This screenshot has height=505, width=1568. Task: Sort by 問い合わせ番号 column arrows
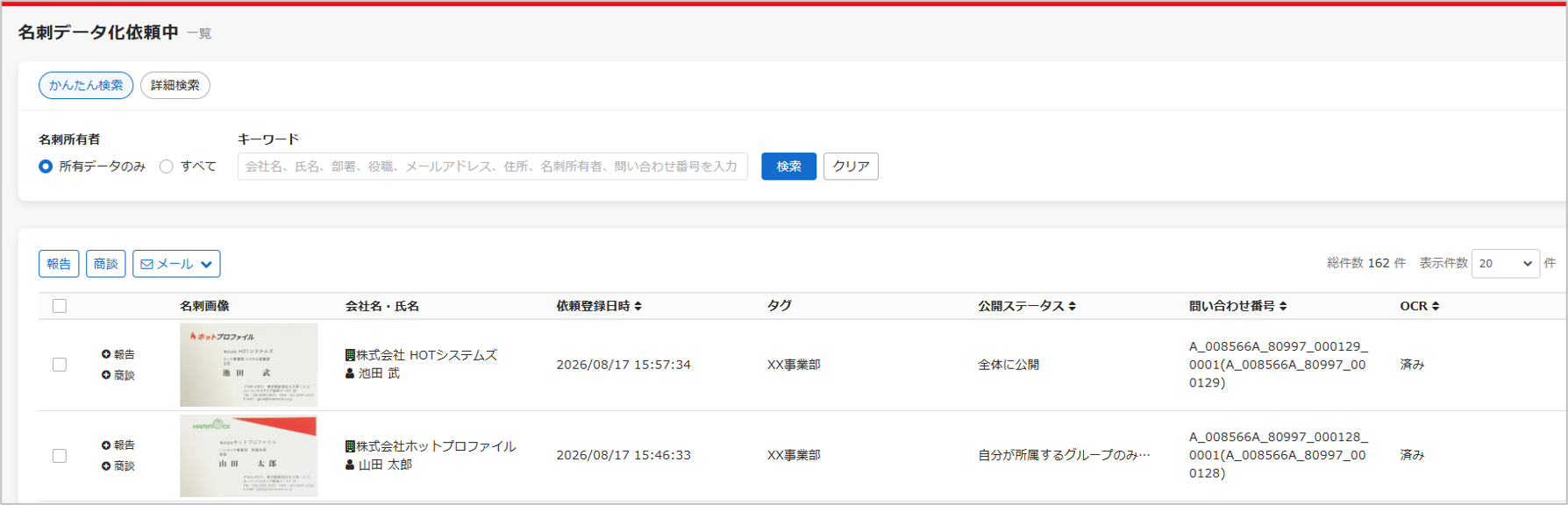(1283, 306)
